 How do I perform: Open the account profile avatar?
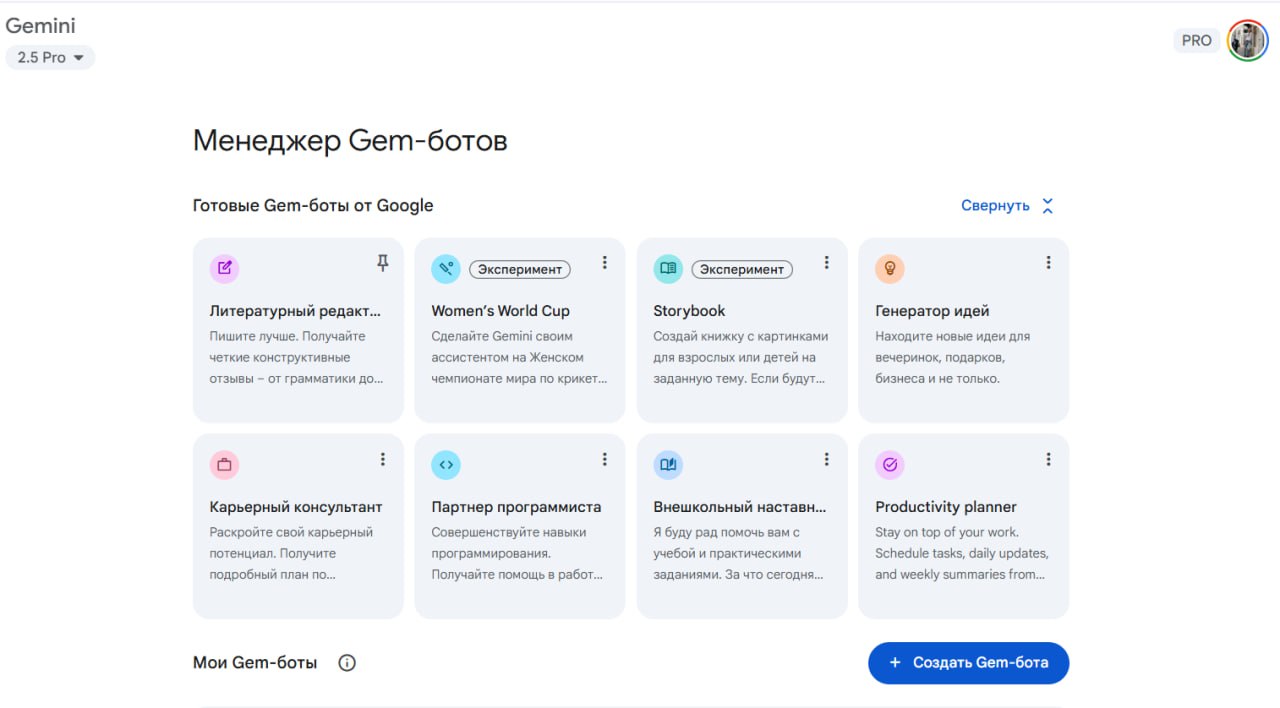coord(1247,41)
